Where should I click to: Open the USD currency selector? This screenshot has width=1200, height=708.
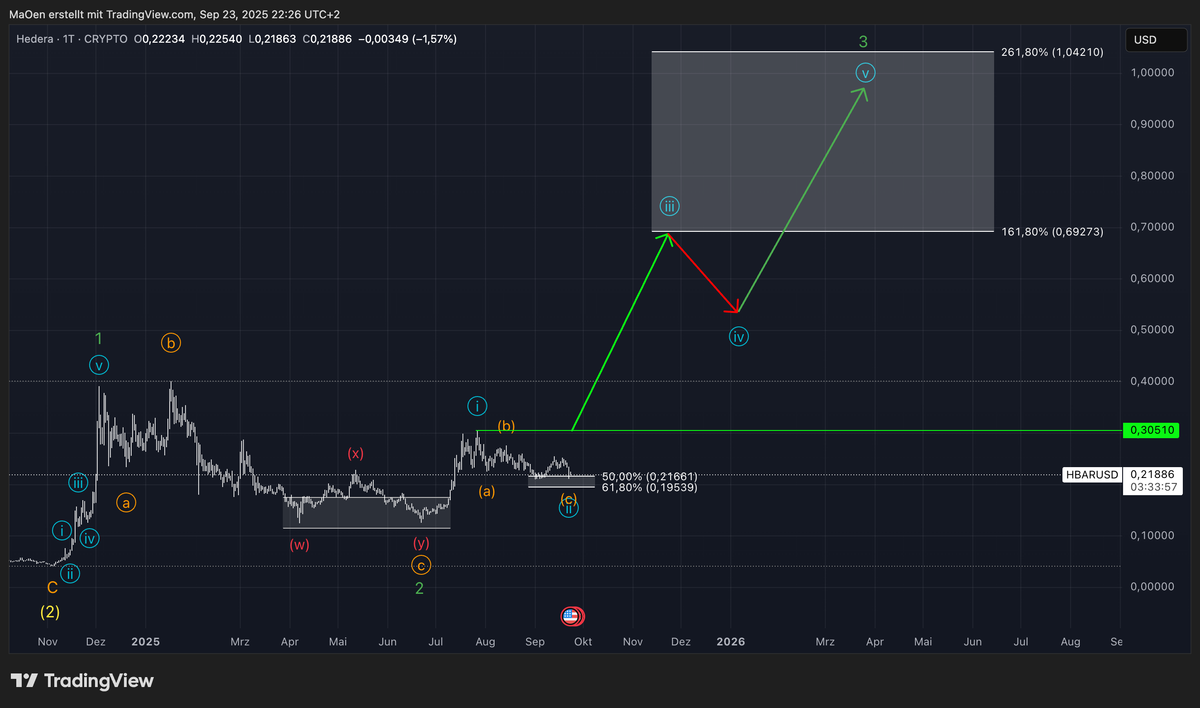1145,40
